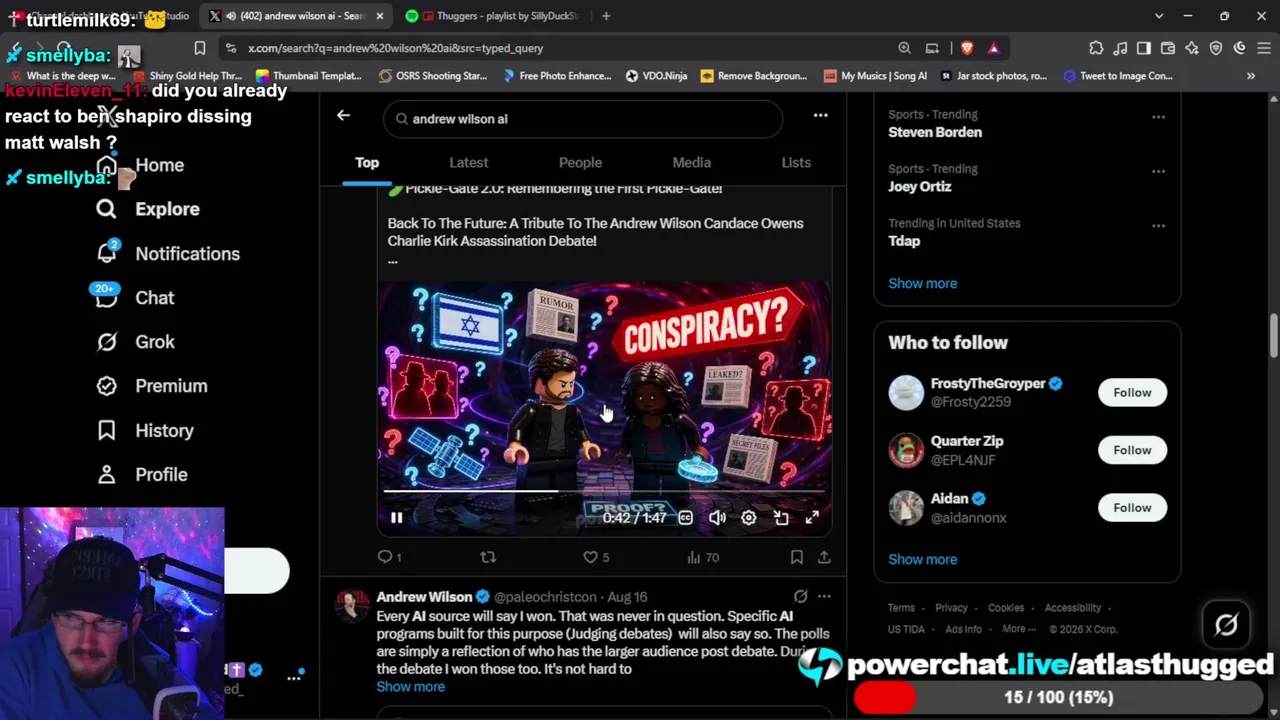Bookmark the Pickle-Gate video post
The image size is (1280, 720).
point(796,557)
